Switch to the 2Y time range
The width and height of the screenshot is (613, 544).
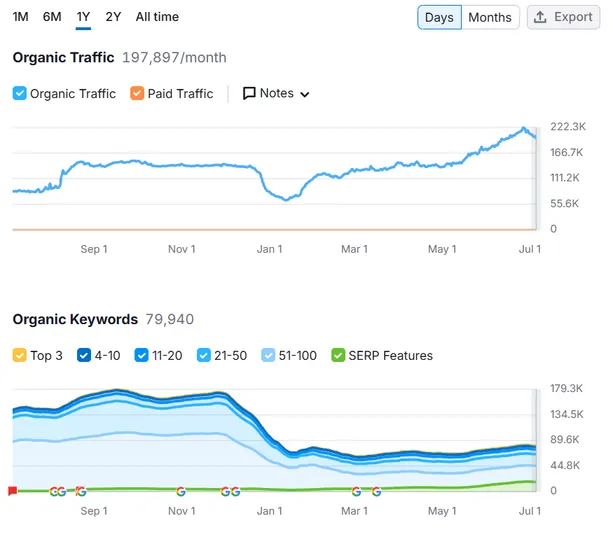113,17
